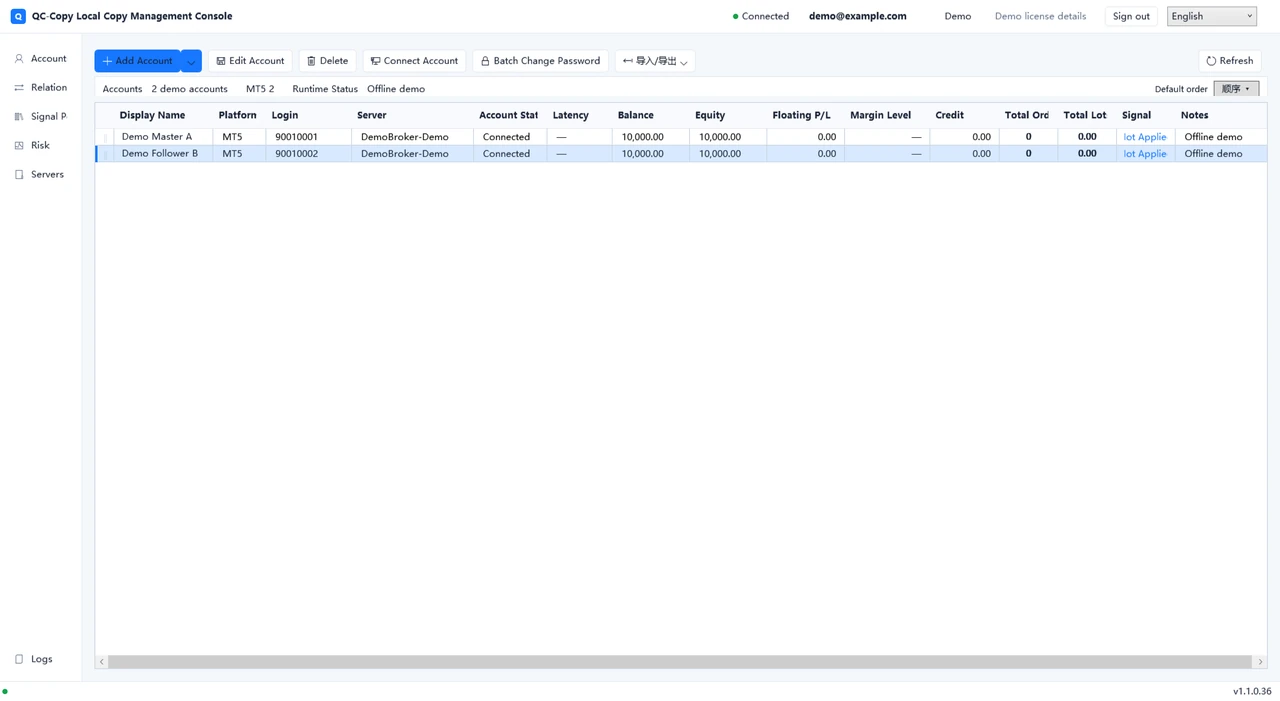Click the Add Account button
1280x701 pixels.
[x=138, y=61]
